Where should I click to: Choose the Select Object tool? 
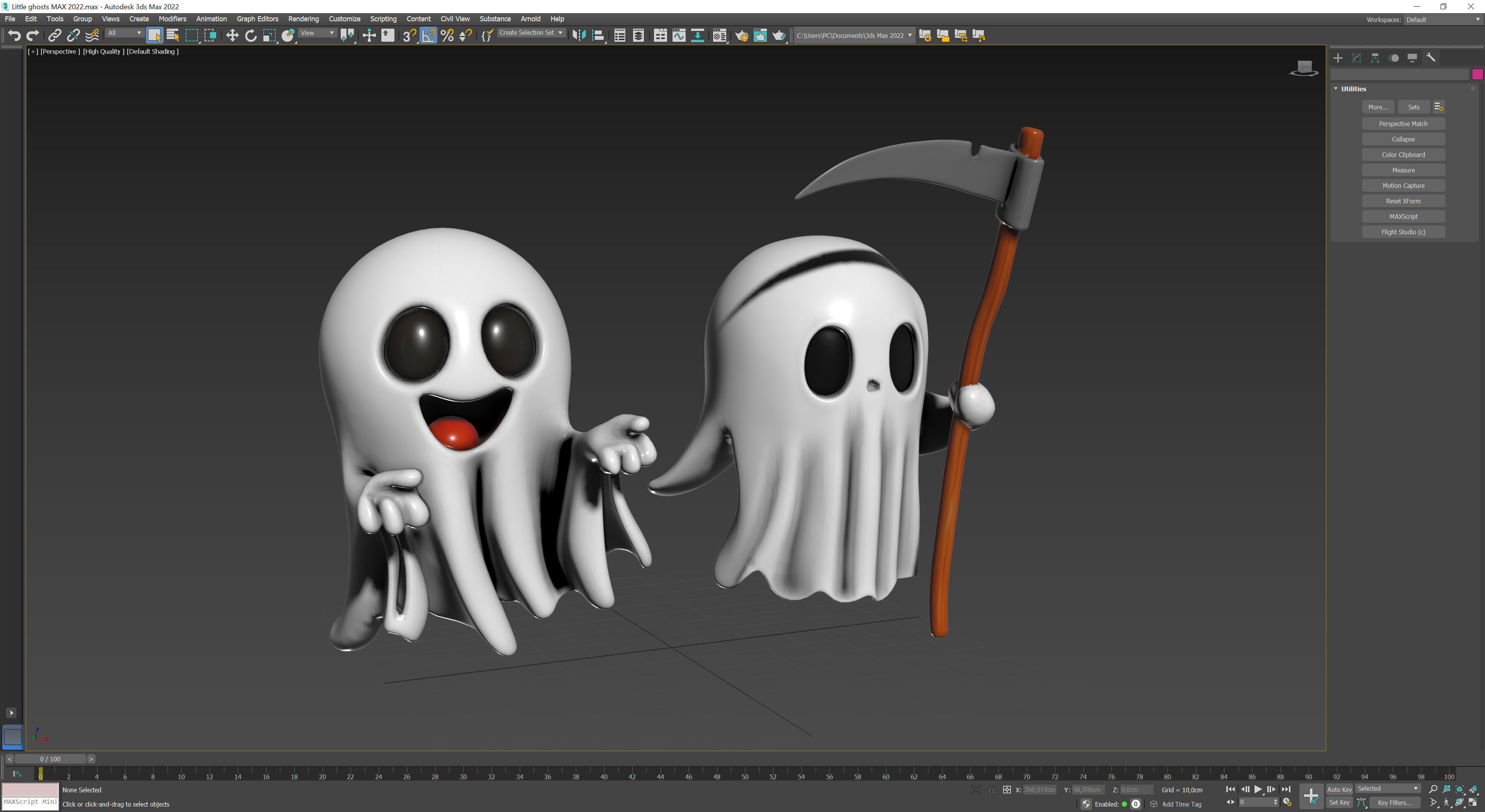coord(155,36)
